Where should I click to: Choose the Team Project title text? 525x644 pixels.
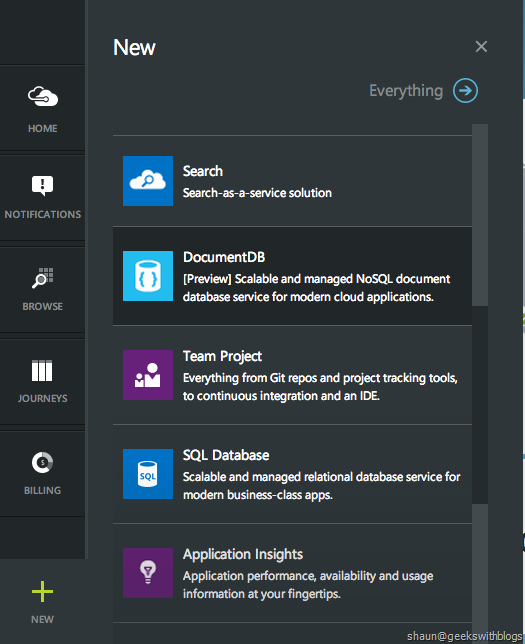pos(222,356)
